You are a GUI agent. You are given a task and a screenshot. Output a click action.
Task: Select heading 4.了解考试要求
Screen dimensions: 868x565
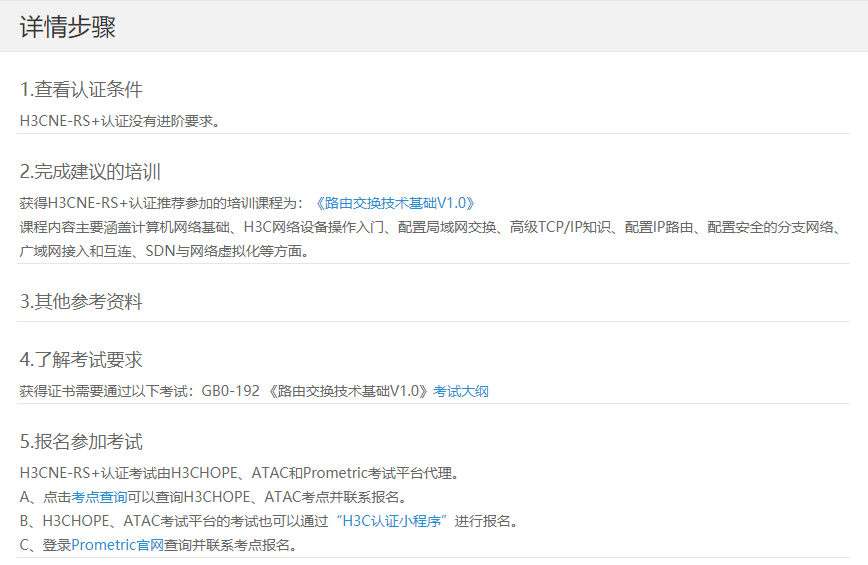tap(81, 360)
